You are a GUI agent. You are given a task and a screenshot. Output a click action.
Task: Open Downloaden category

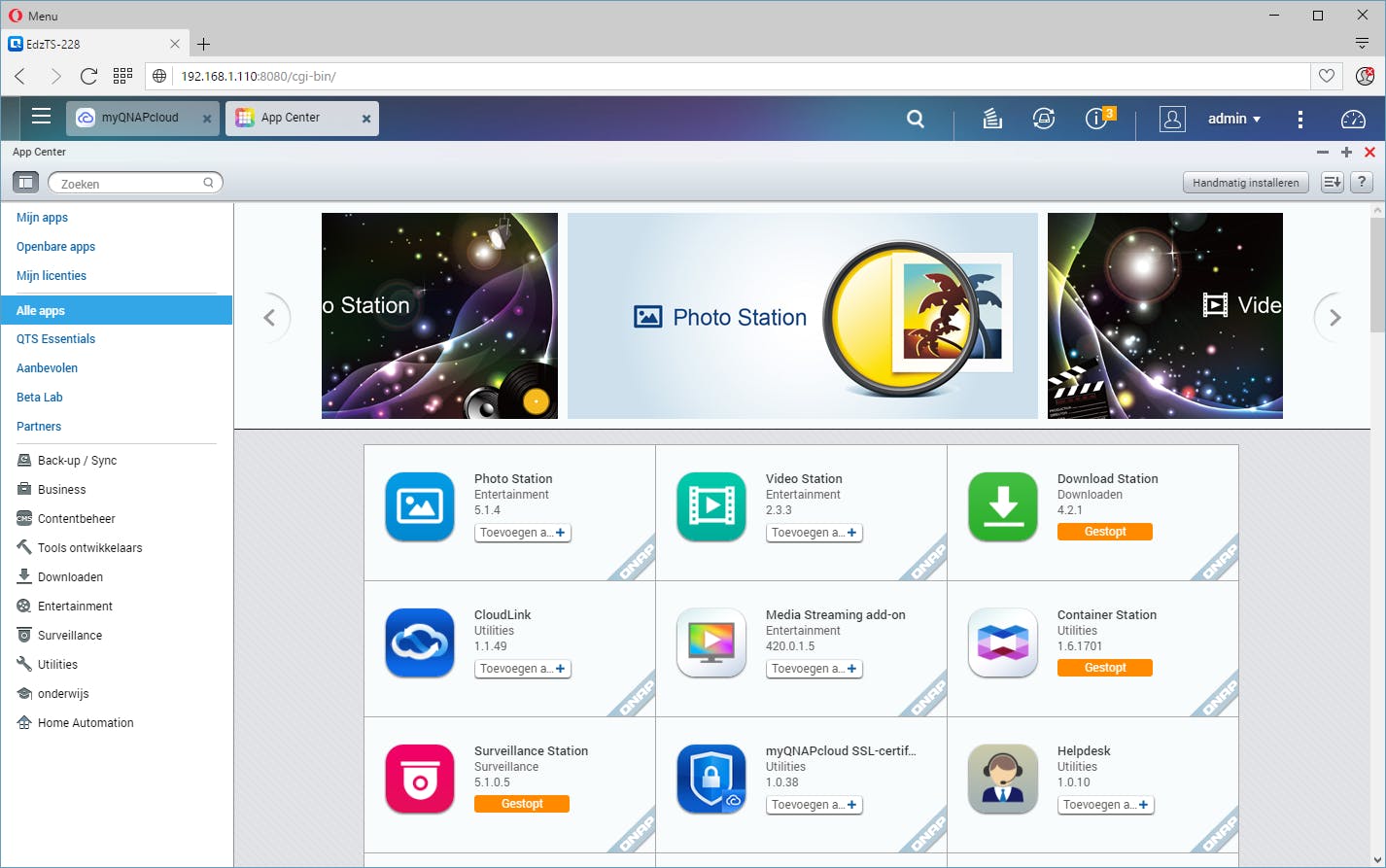70,577
